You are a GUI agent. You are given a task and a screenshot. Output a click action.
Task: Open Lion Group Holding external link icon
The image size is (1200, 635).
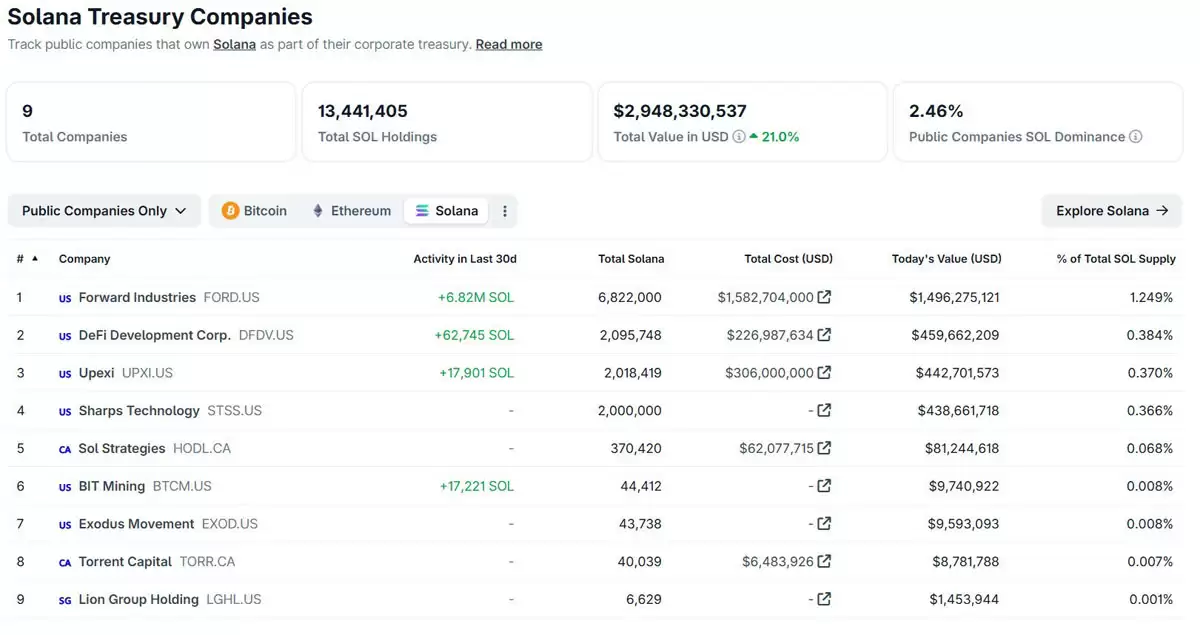[824, 599]
